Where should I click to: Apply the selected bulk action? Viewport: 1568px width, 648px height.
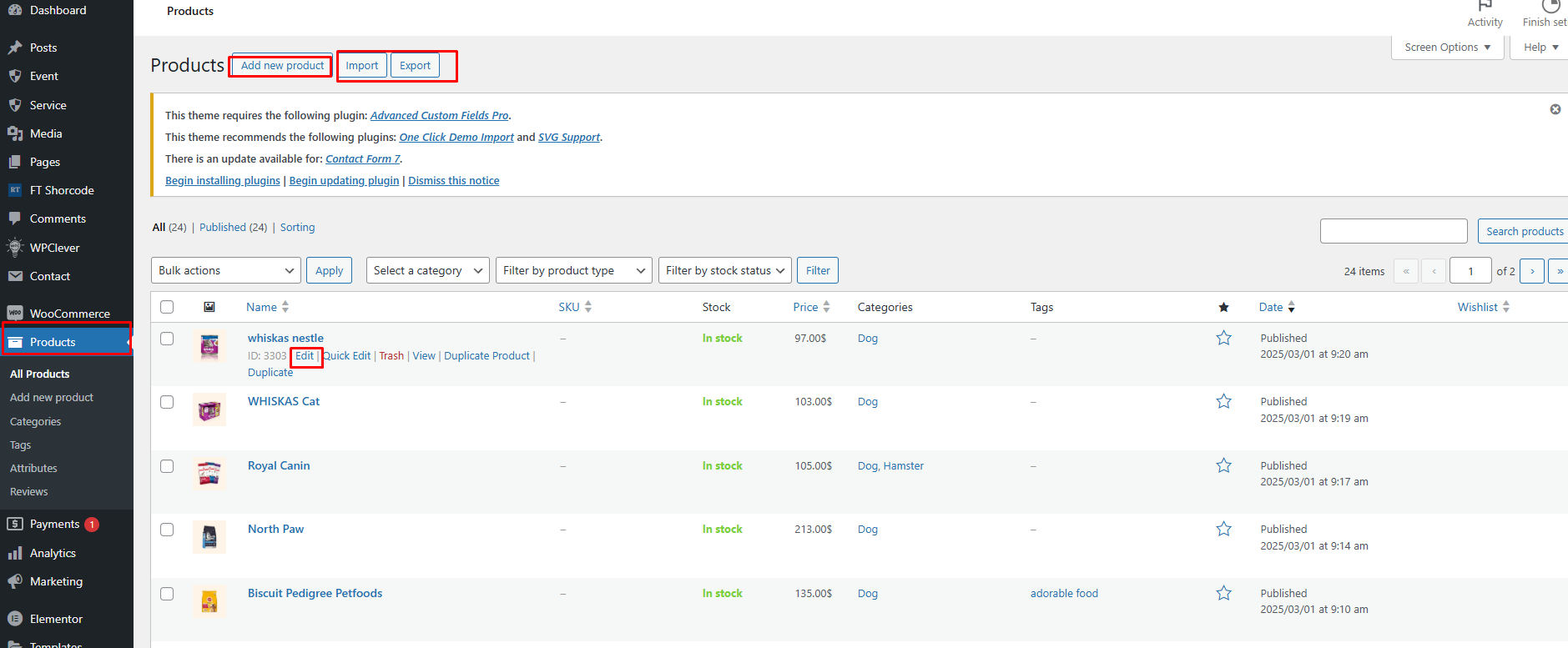pos(329,270)
